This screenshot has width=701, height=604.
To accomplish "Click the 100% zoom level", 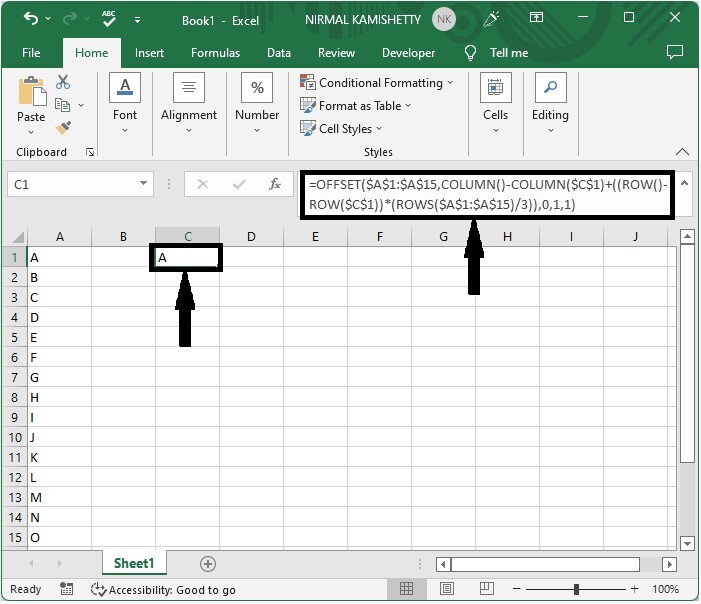I will pos(665,589).
